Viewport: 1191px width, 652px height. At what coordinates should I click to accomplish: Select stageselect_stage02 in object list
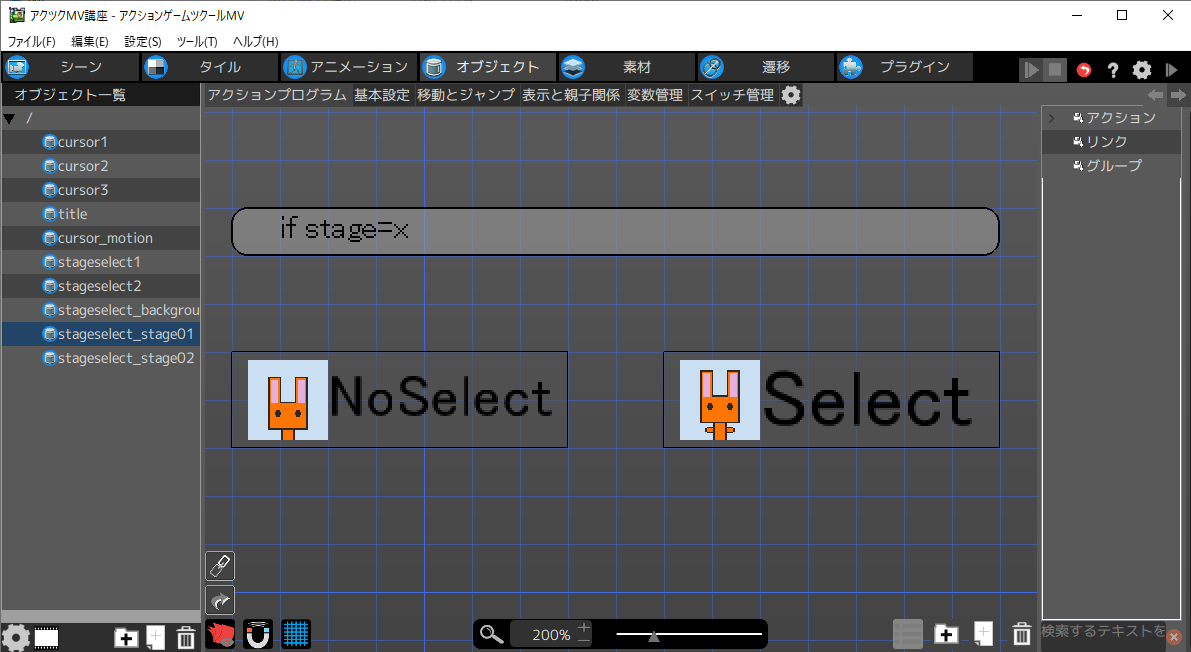click(125, 358)
